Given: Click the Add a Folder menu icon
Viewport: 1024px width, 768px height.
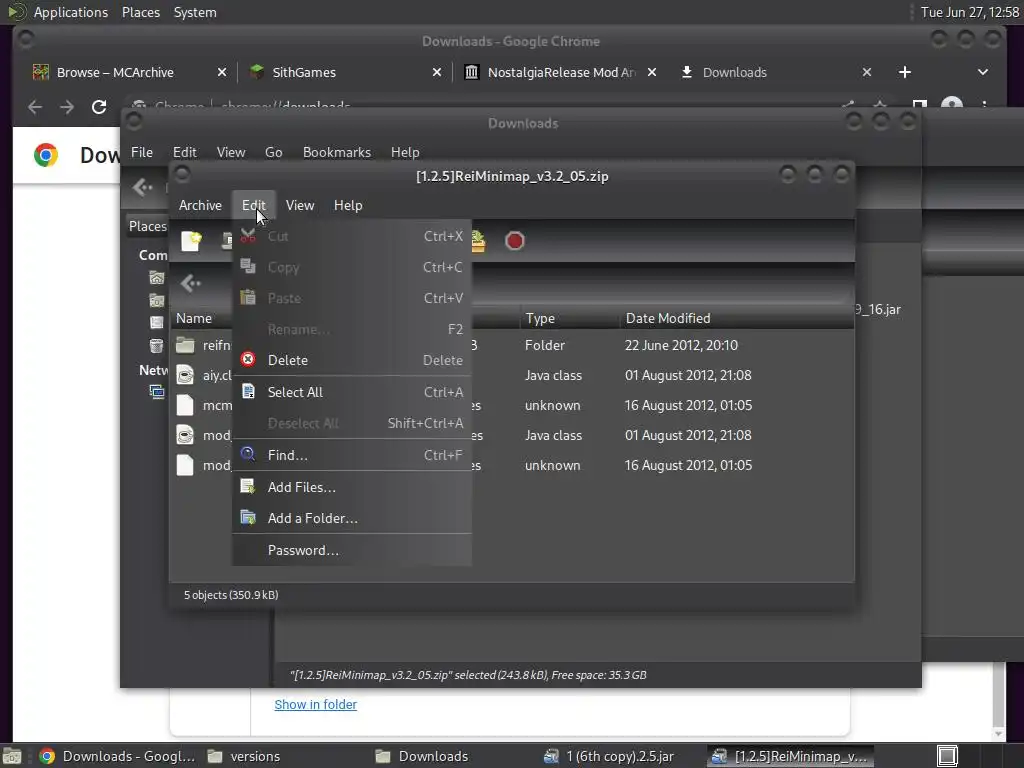Looking at the screenshot, I should pos(248,518).
